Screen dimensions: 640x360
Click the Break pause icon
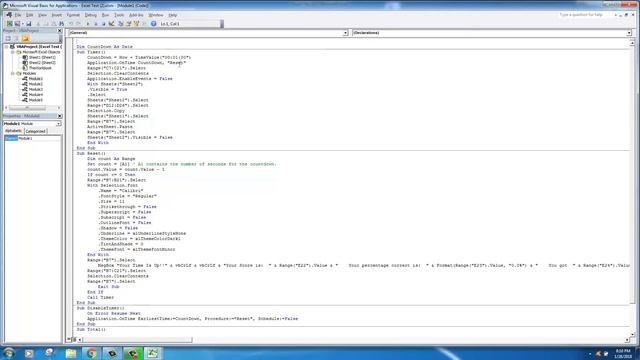click(x=96, y=24)
